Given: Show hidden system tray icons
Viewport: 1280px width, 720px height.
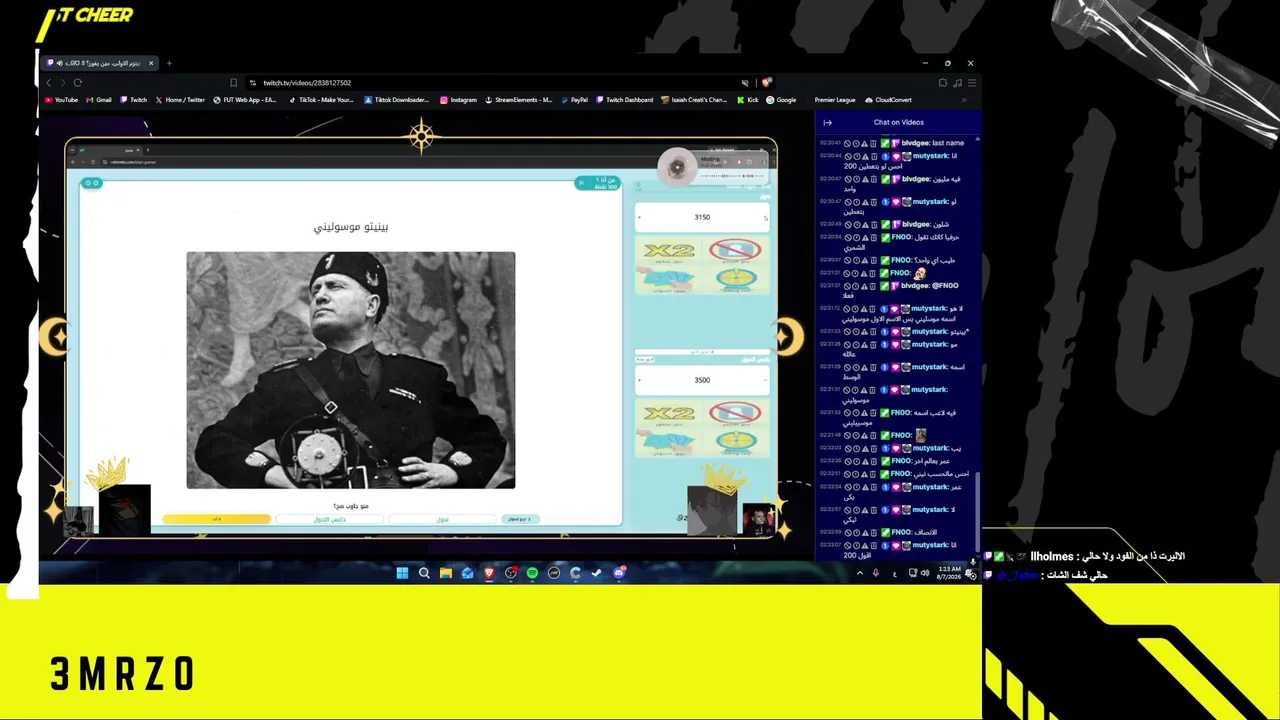Looking at the screenshot, I should 860,573.
